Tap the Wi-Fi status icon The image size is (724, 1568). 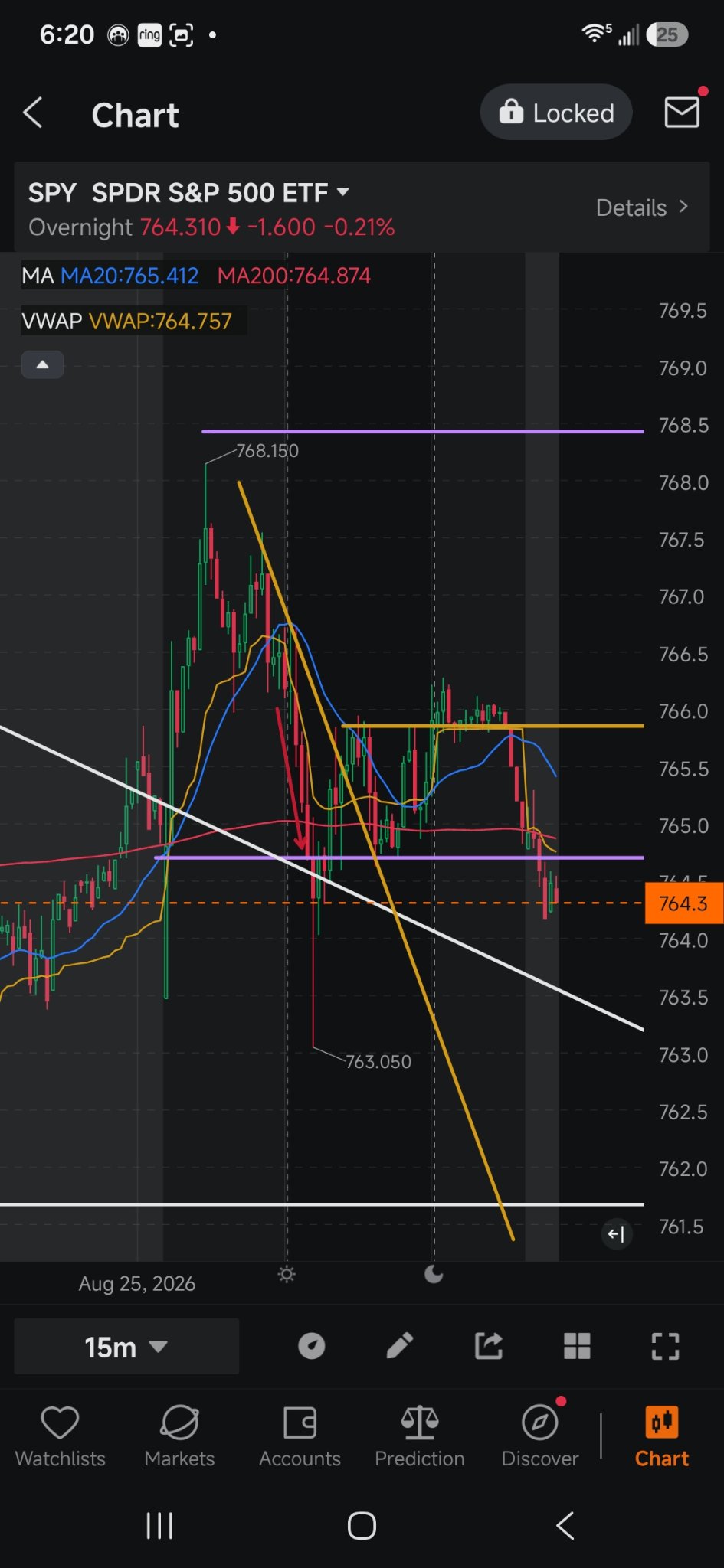pos(596,34)
